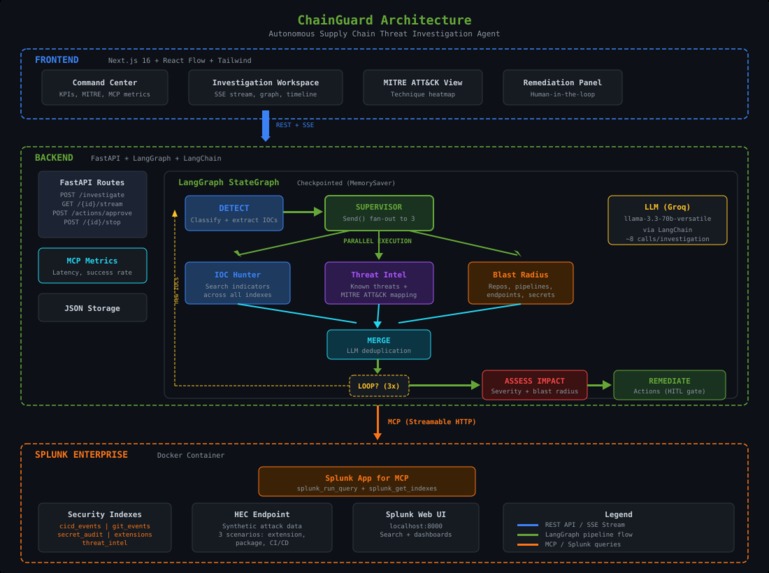Click the FRONTEND section label
This screenshot has width=769, height=573.
pos(57,60)
